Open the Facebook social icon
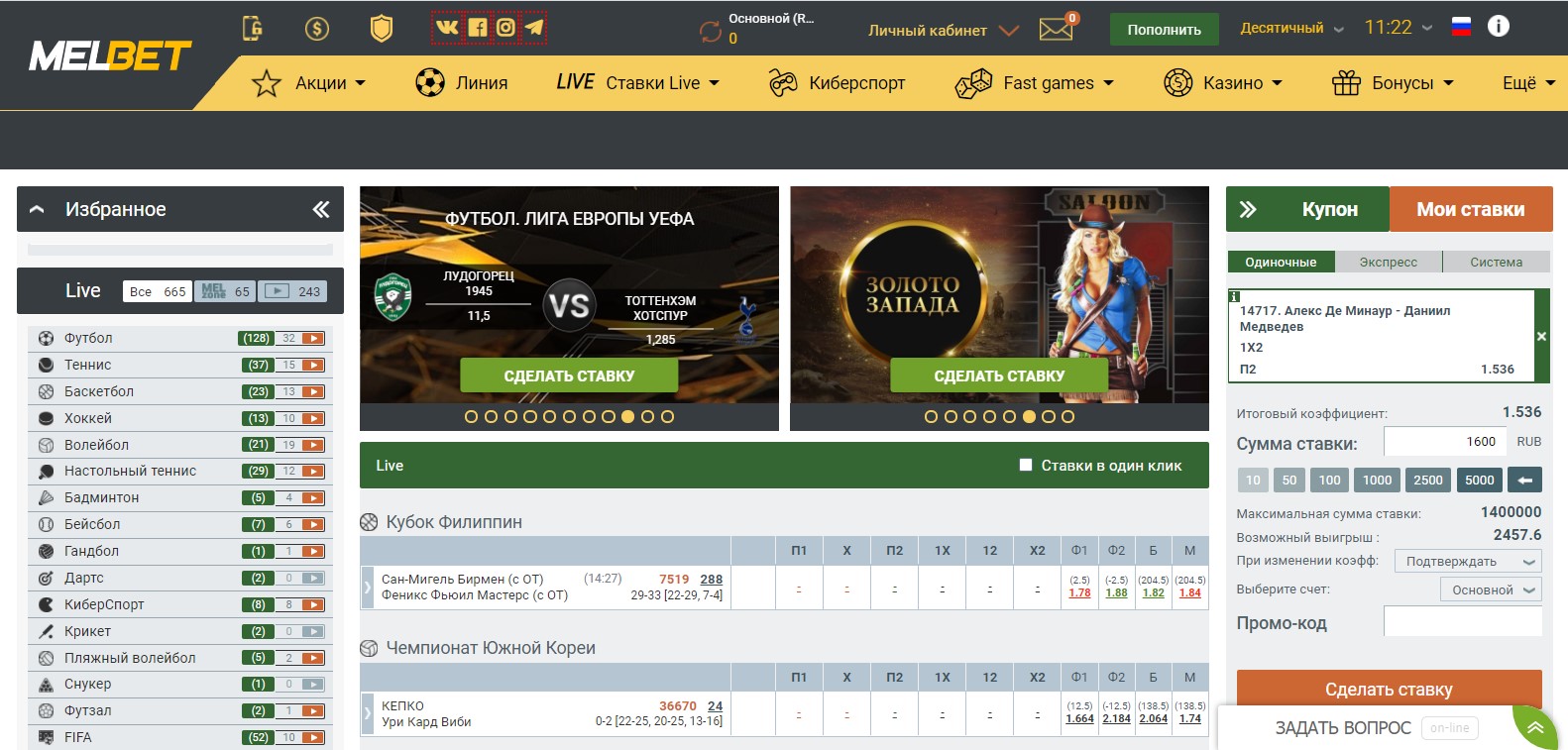This screenshot has width=1568, height=750. (478, 27)
